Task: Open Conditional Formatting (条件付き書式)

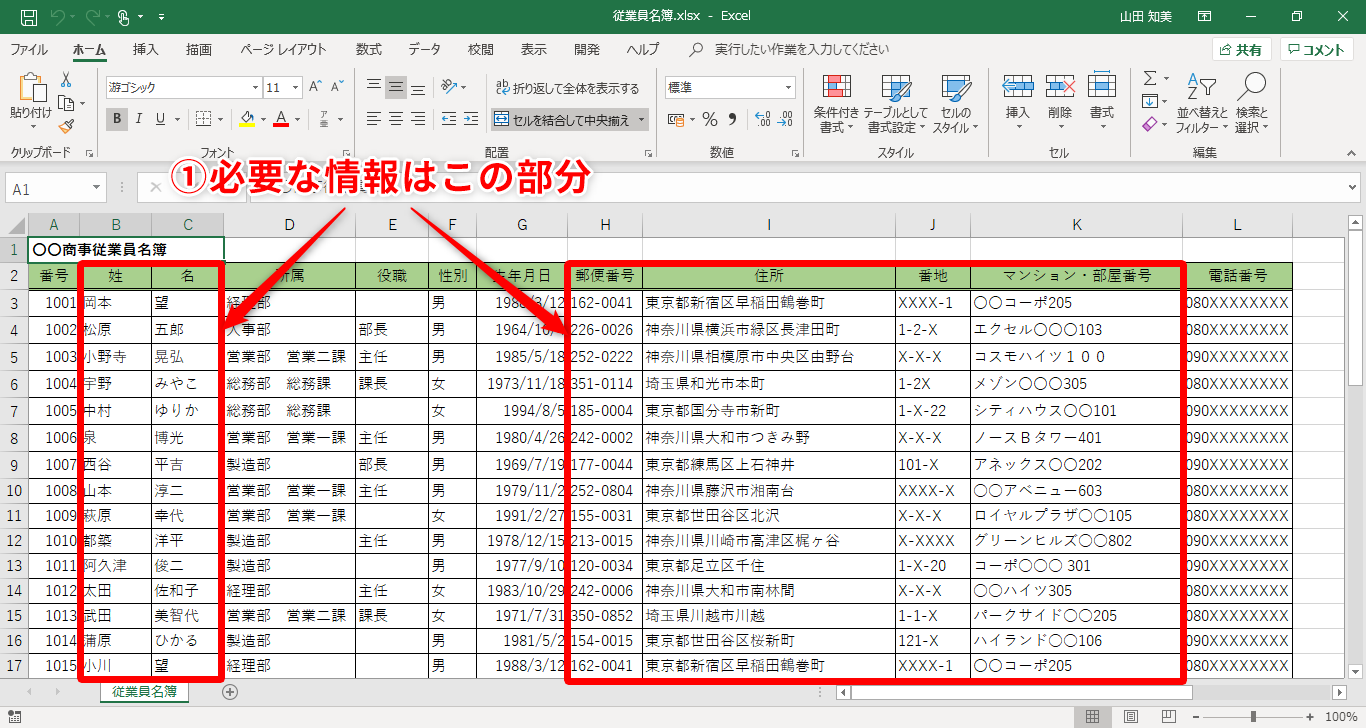Action: (836, 104)
